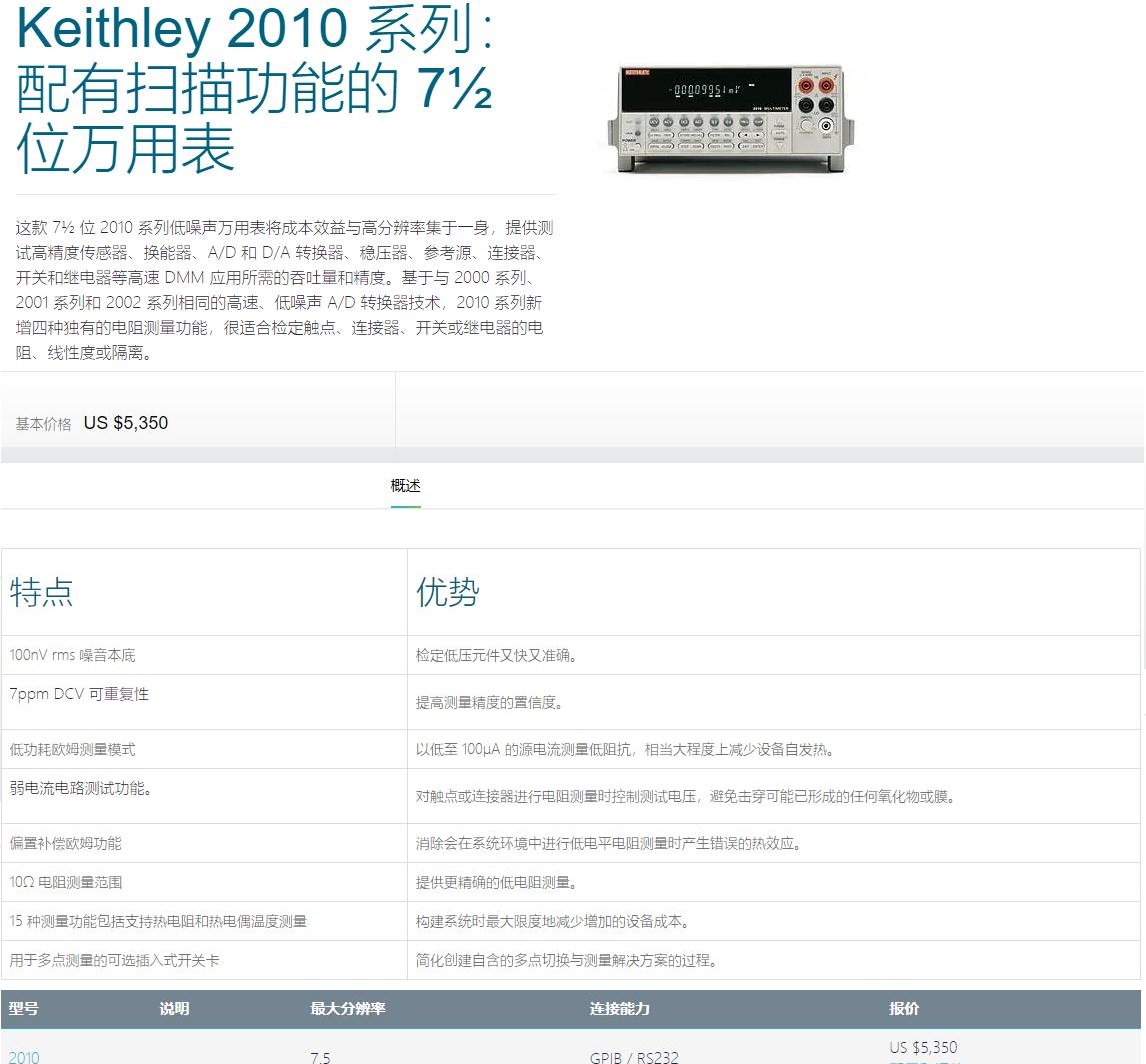The width and height of the screenshot is (1146, 1064).
Task: Click the 报价 column header
Action: 903,1009
